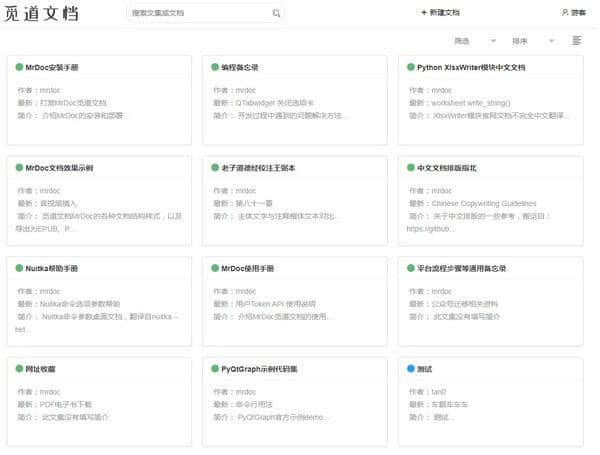The width and height of the screenshot is (600, 455).
Task: Click the 游客 guest user icon
Action: 566,13
